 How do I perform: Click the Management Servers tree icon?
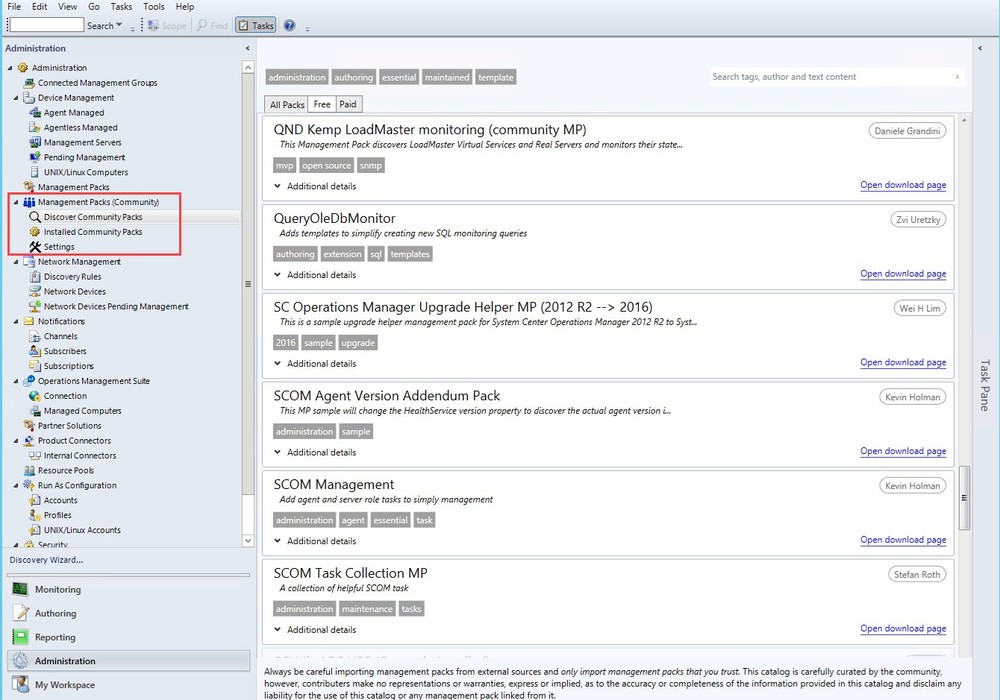35,143
